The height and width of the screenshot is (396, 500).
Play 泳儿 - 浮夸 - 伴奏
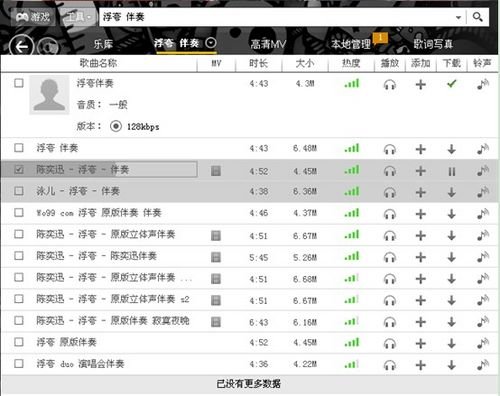pos(390,192)
